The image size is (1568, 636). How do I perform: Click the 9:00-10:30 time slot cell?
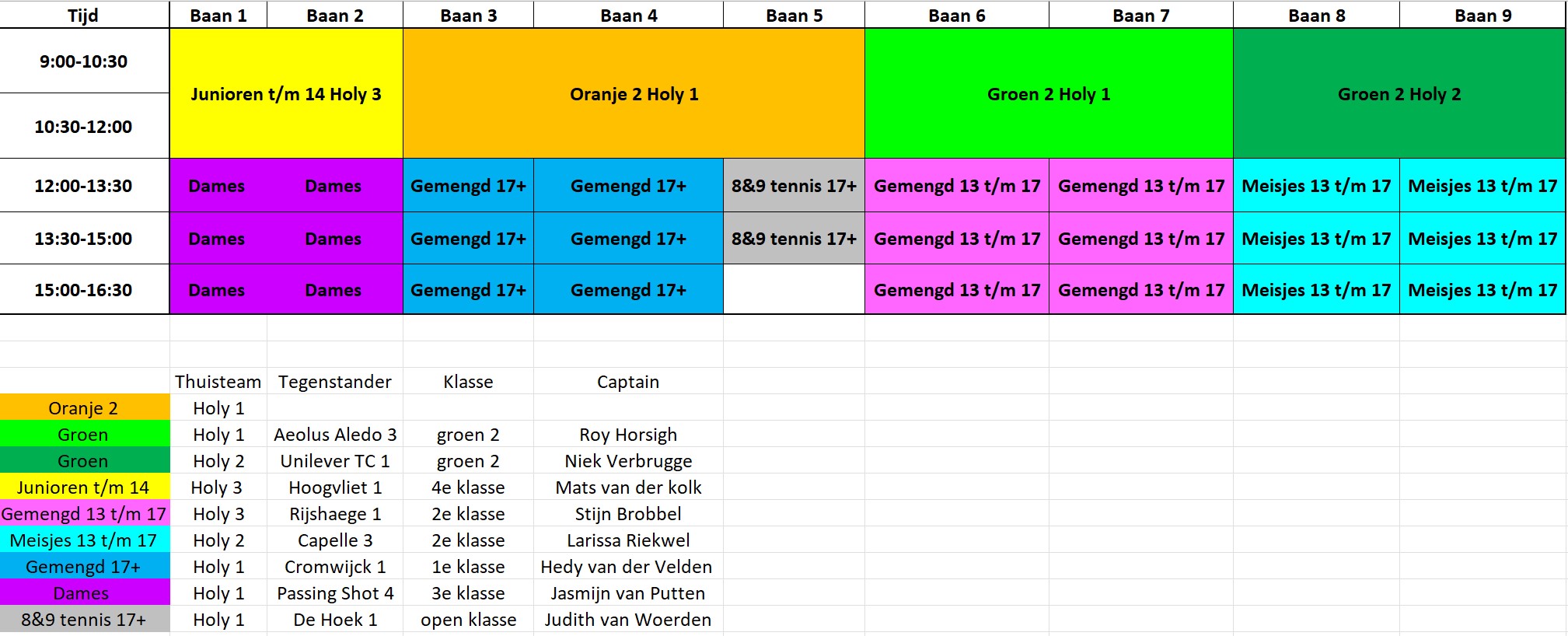[x=84, y=61]
